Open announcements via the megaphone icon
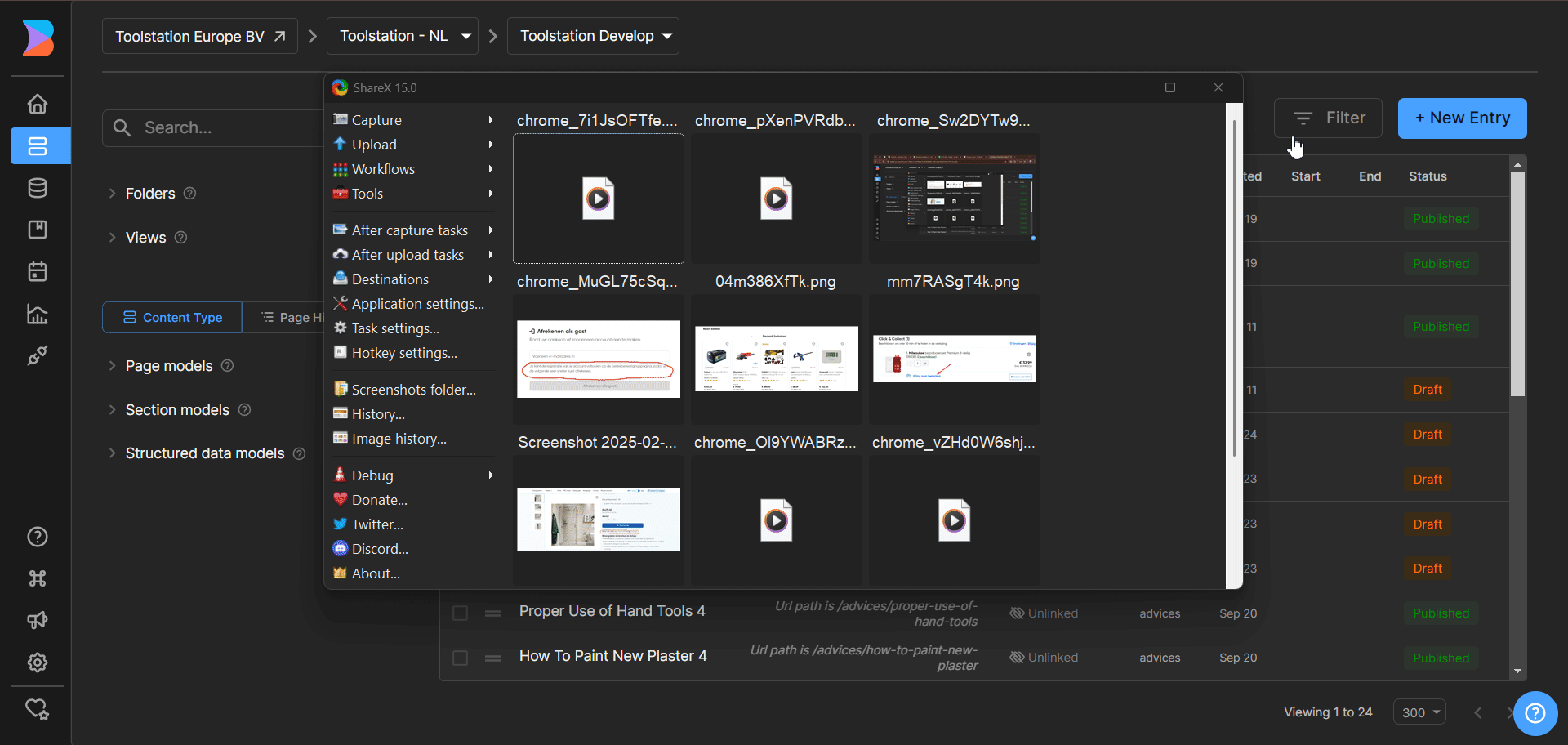 tap(38, 620)
